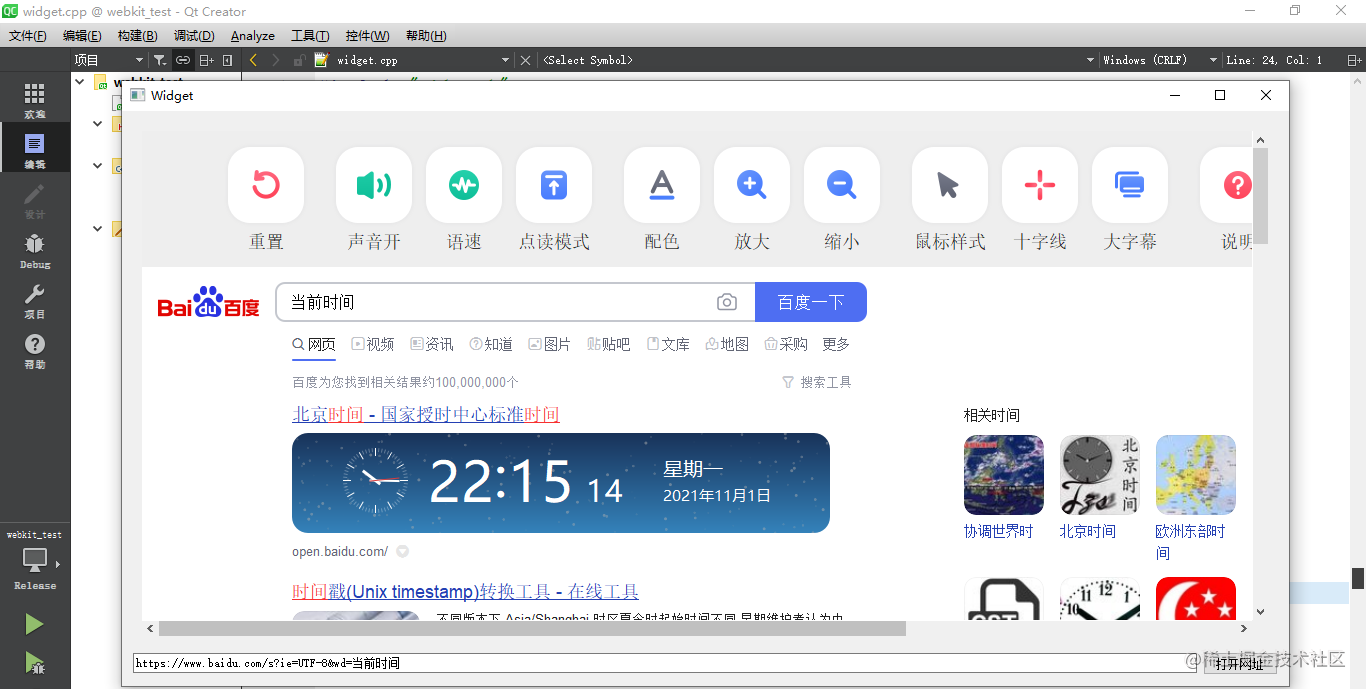Click the 重置 reset icon
The height and width of the screenshot is (689, 1366).
[x=266, y=185]
